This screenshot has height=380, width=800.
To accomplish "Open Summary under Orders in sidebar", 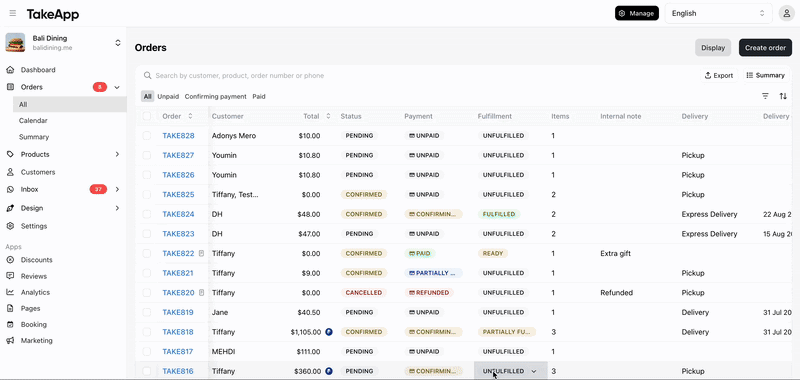I will [34, 137].
